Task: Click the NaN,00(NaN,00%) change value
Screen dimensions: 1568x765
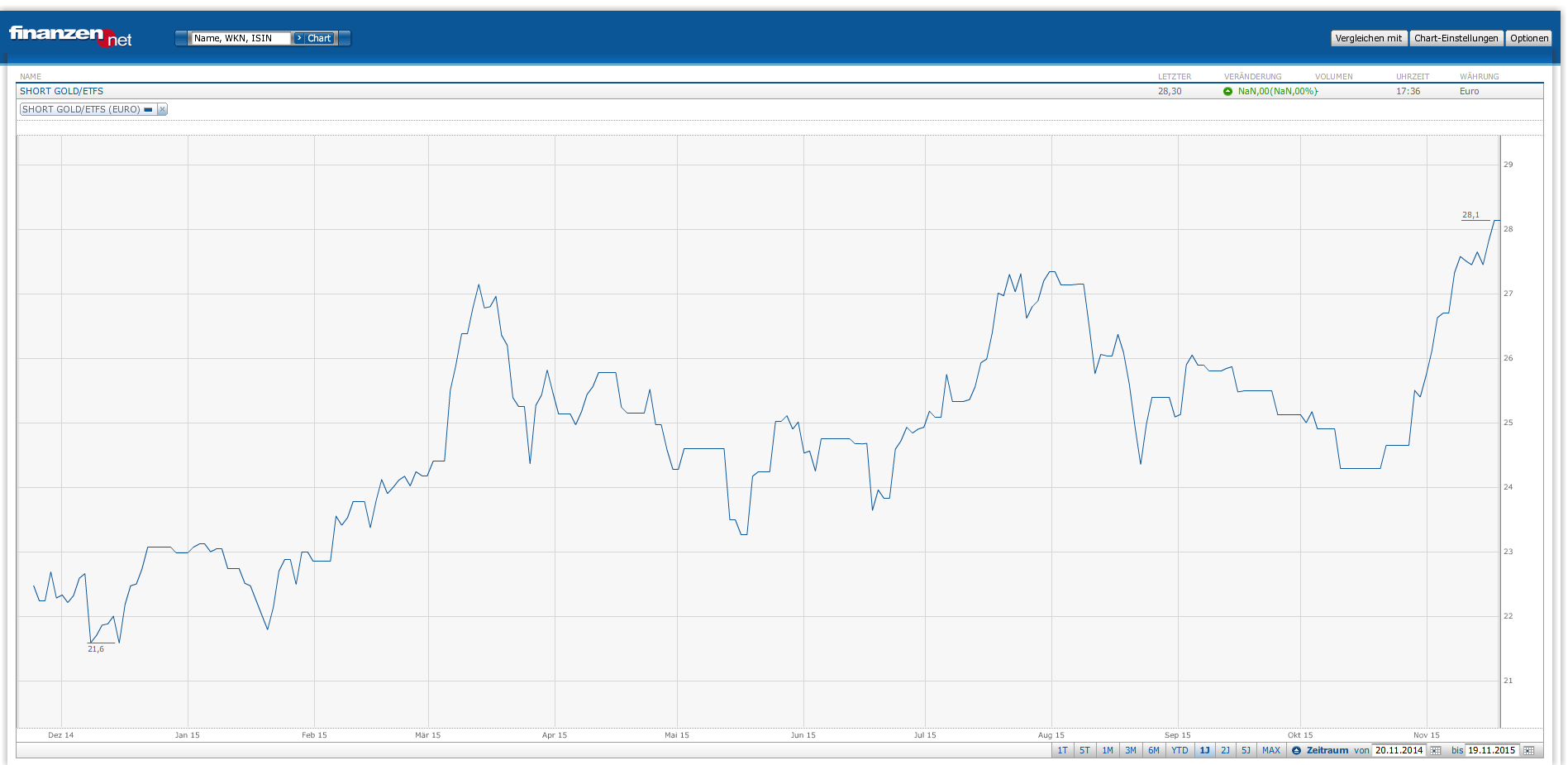Action: (1278, 92)
